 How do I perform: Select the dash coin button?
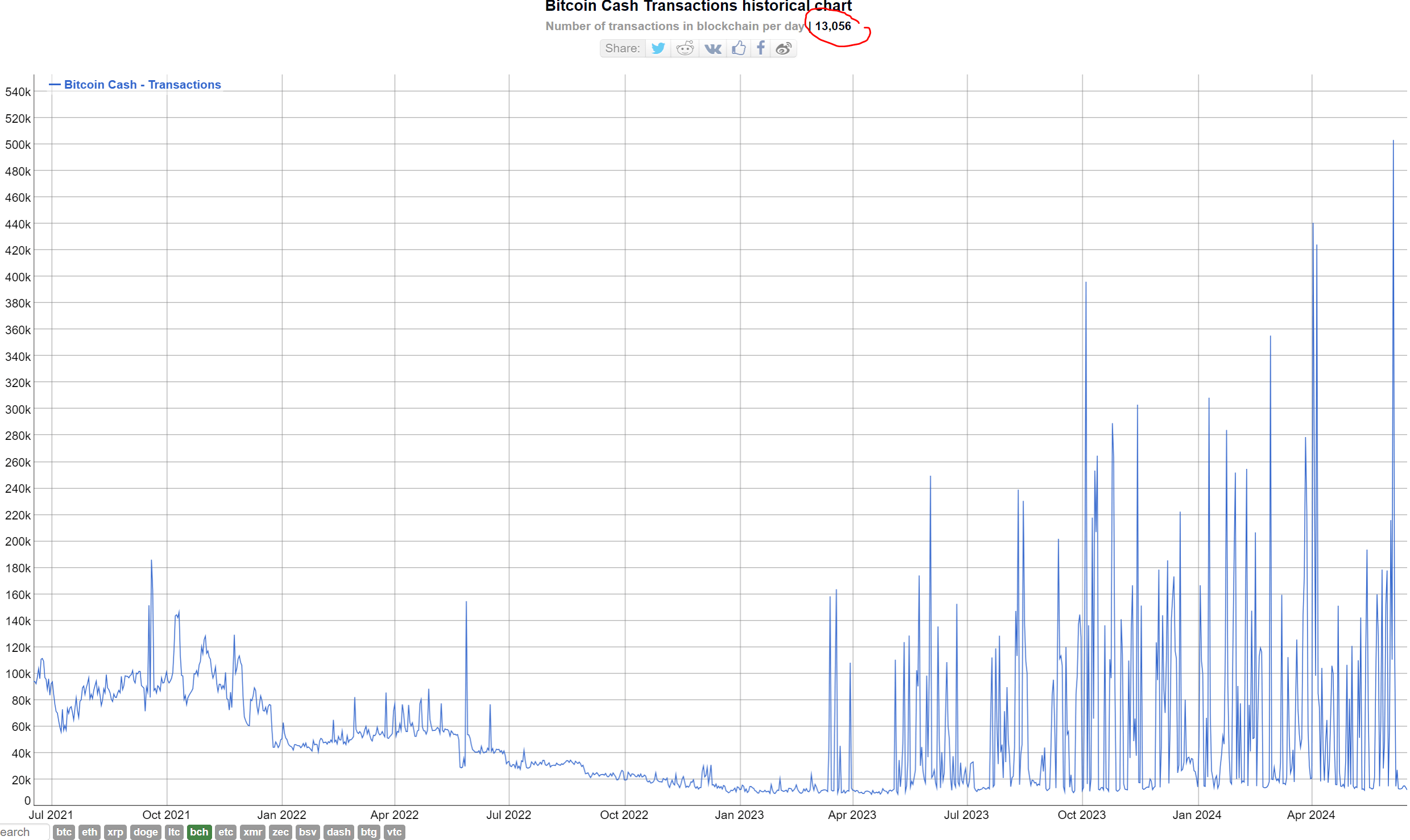[338, 832]
